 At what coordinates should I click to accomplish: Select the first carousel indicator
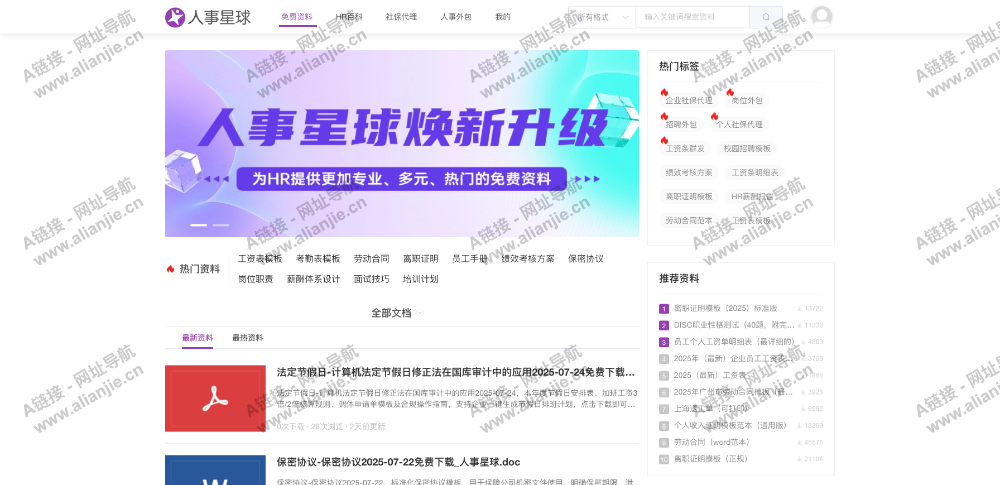[198, 225]
